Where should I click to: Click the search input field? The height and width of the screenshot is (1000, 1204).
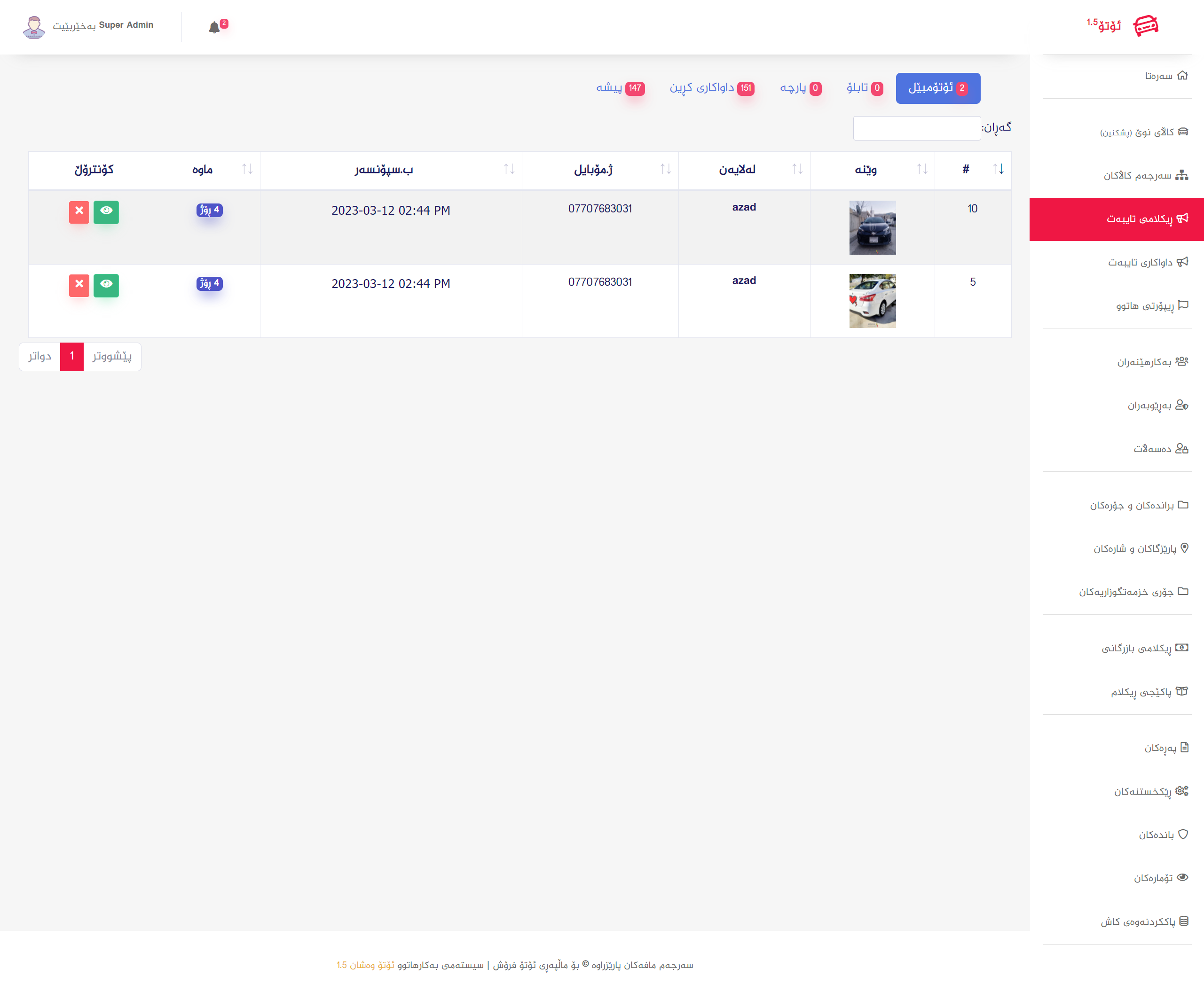pos(916,128)
